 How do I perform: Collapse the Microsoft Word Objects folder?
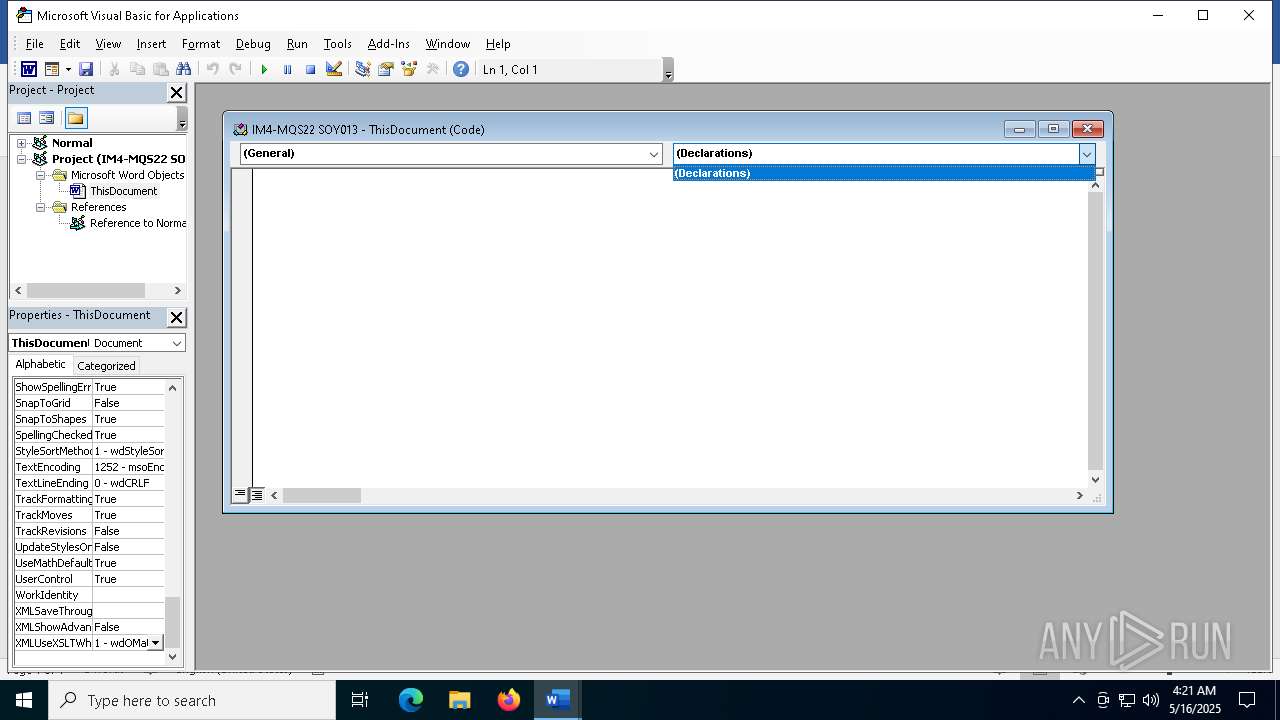(x=41, y=175)
